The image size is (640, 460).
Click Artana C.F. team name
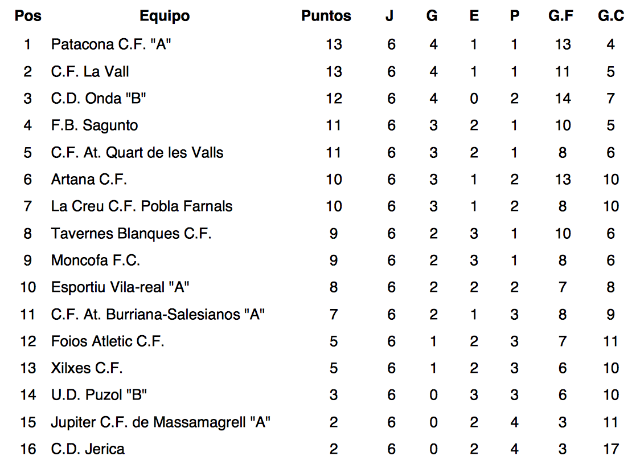click(89, 179)
